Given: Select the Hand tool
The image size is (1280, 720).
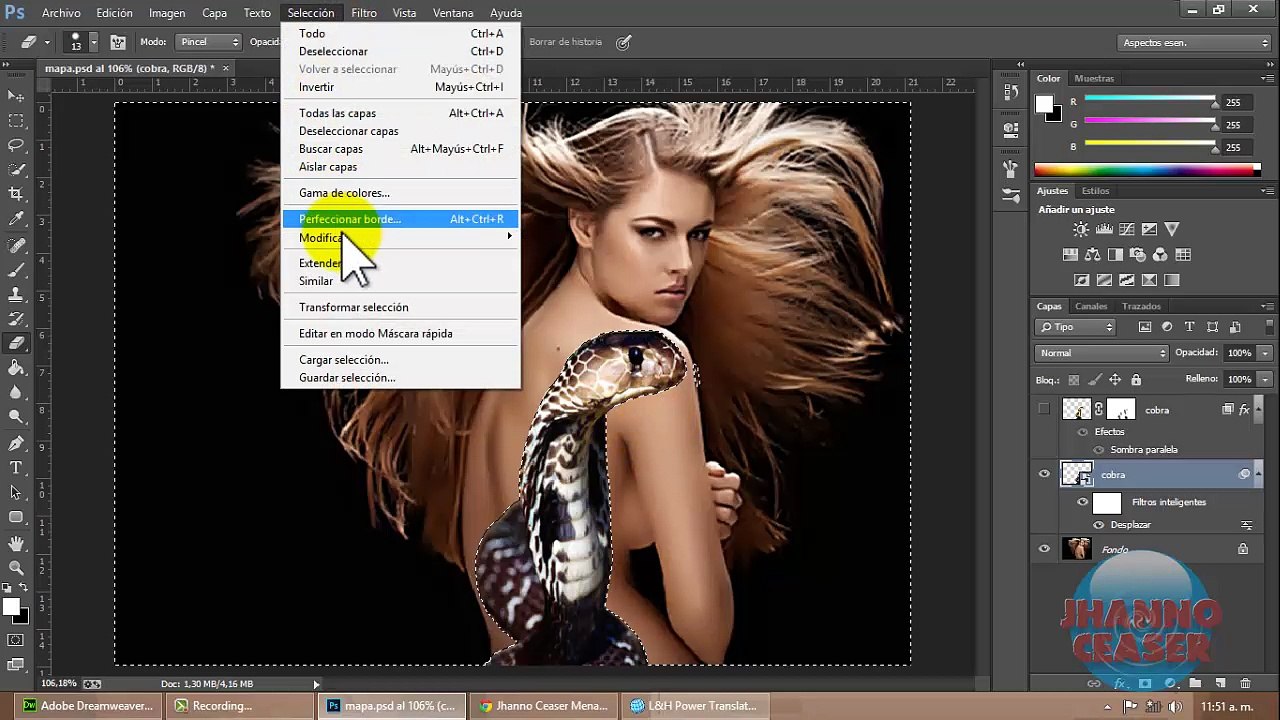Looking at the screenshot, I should click(x=16, y=543).
